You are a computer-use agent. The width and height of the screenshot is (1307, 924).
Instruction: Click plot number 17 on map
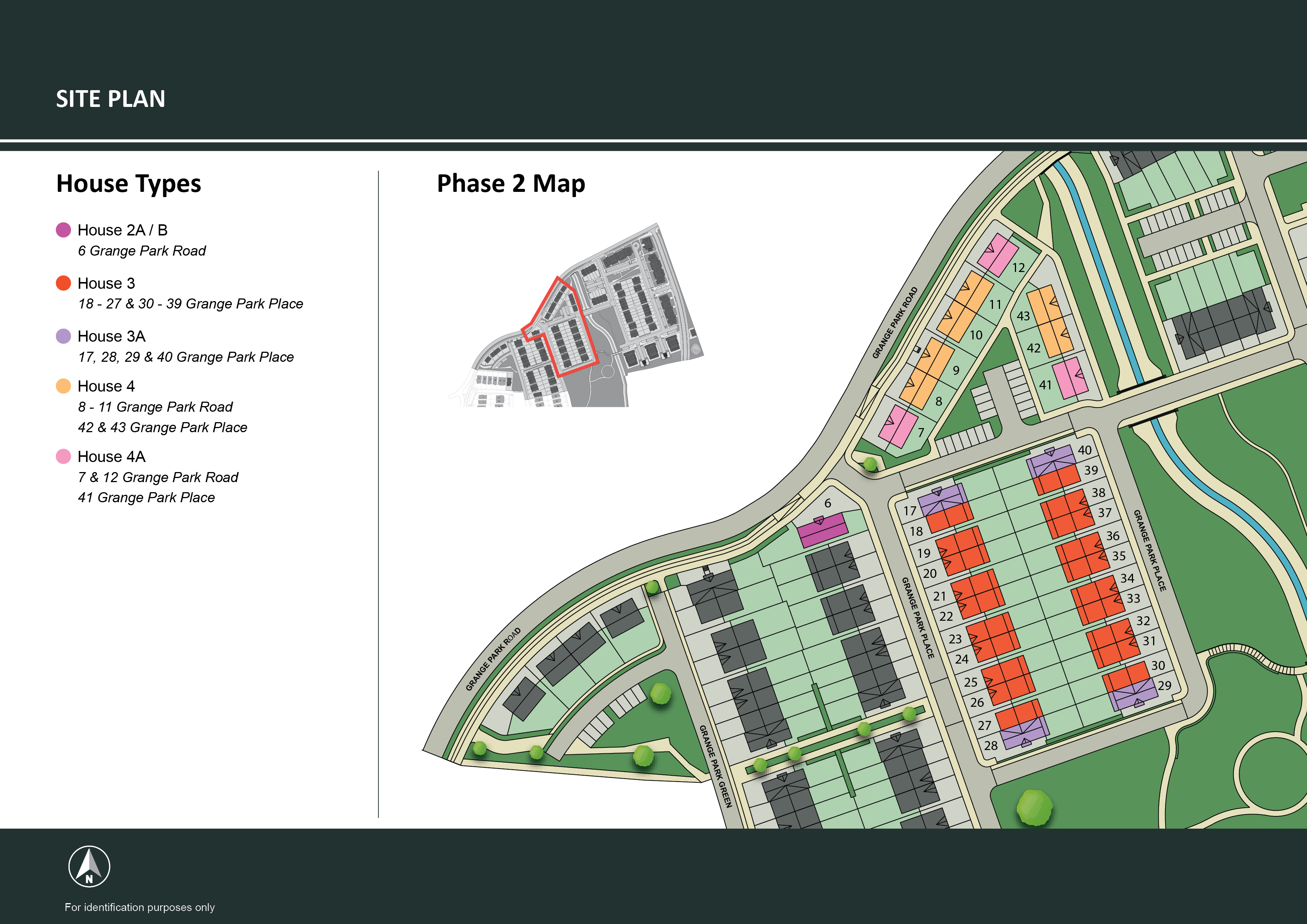910,511
